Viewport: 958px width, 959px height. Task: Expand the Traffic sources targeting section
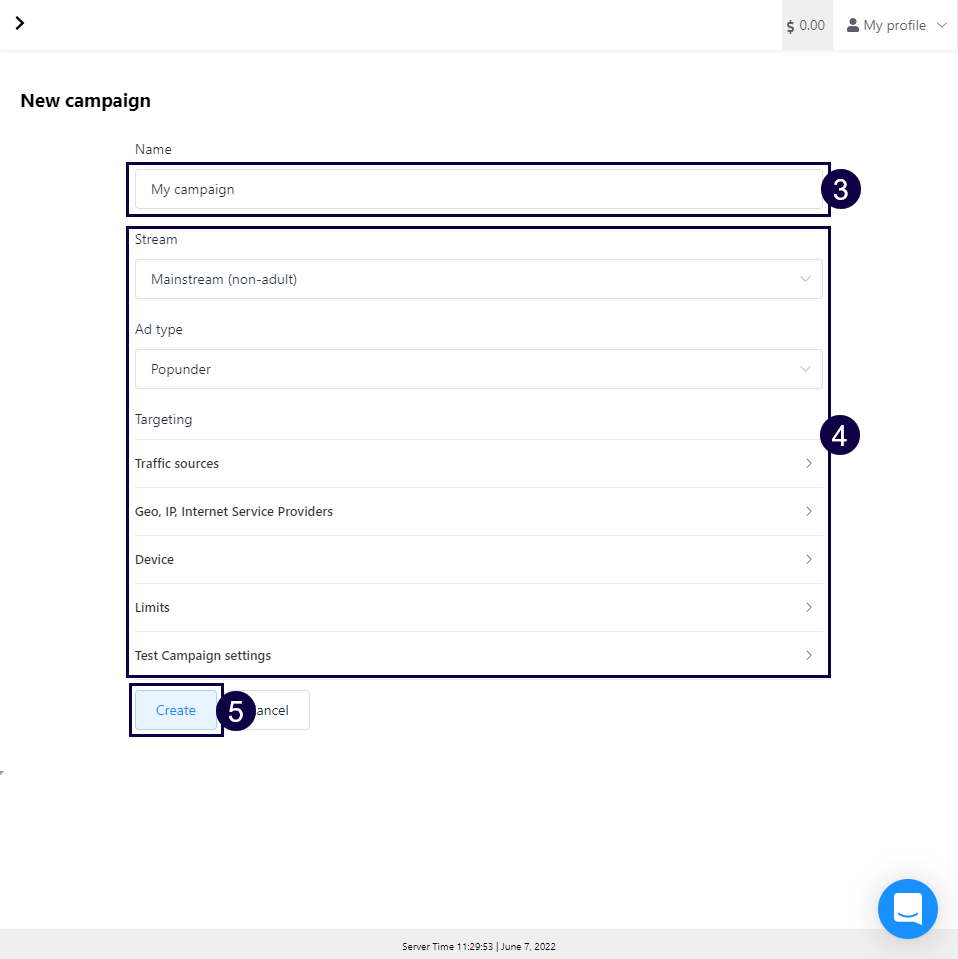[177, 463]
